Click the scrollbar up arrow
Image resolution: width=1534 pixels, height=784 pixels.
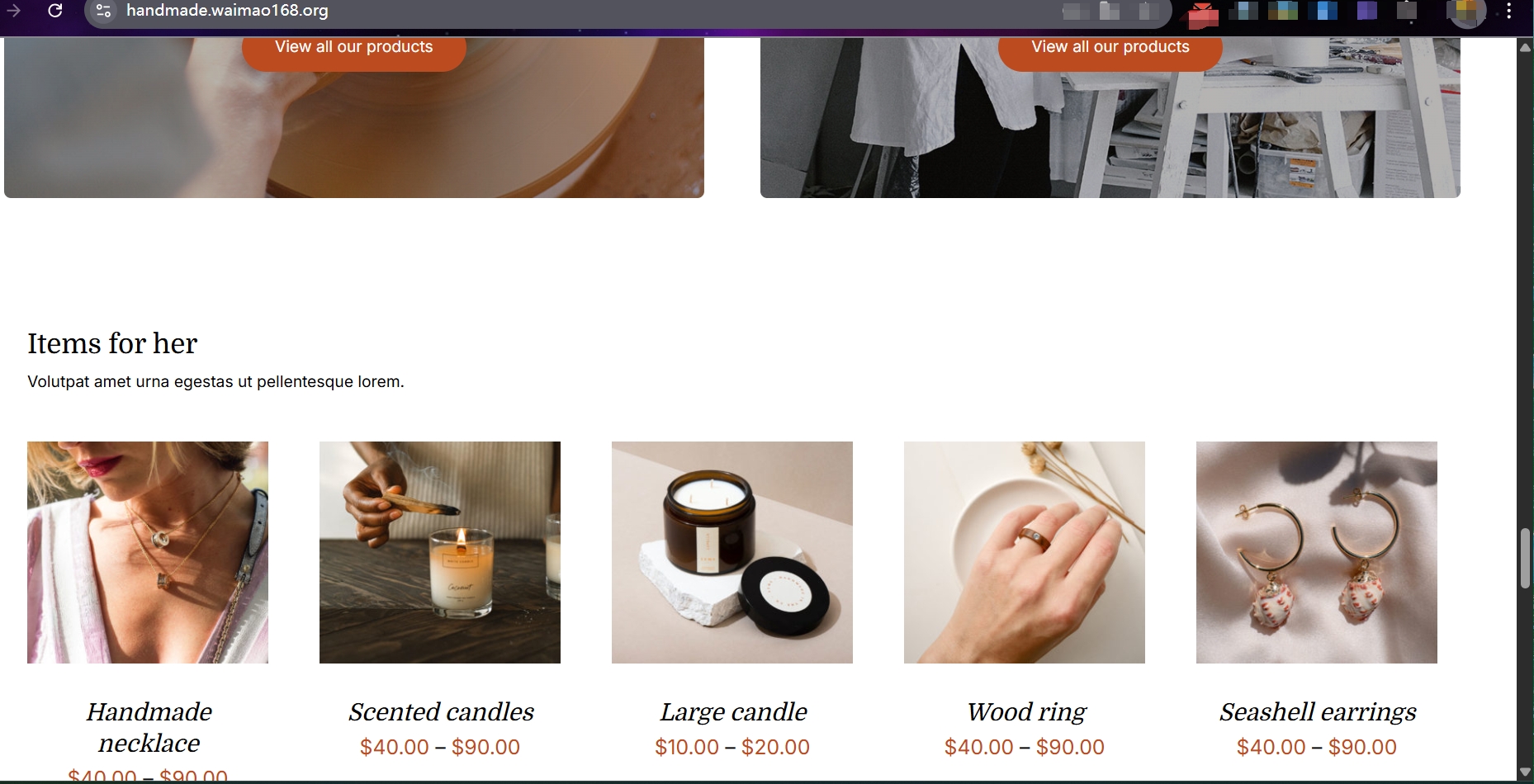tap(1525, 48)
